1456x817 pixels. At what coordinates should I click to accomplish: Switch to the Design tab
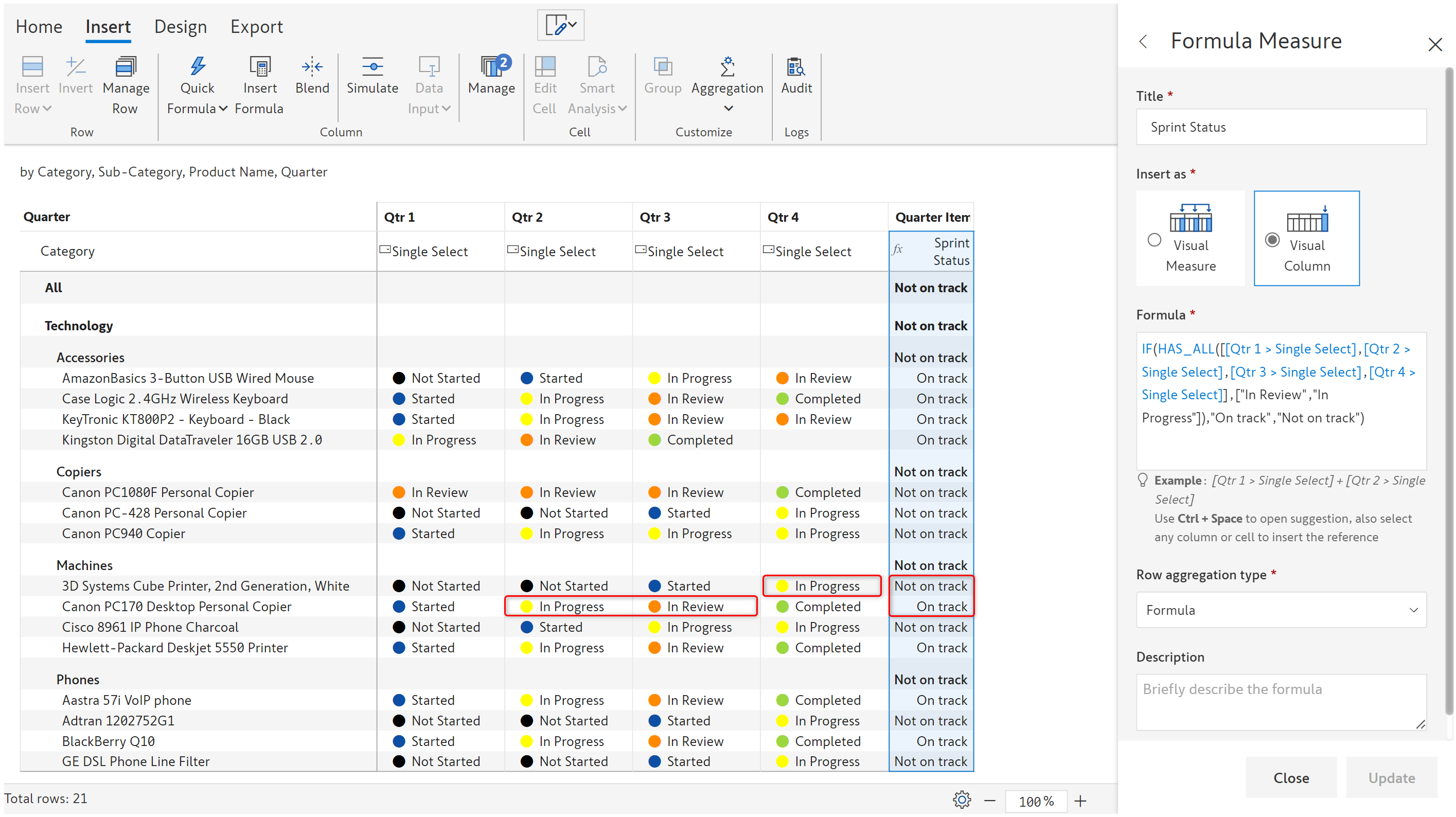[x=180, y=27]
